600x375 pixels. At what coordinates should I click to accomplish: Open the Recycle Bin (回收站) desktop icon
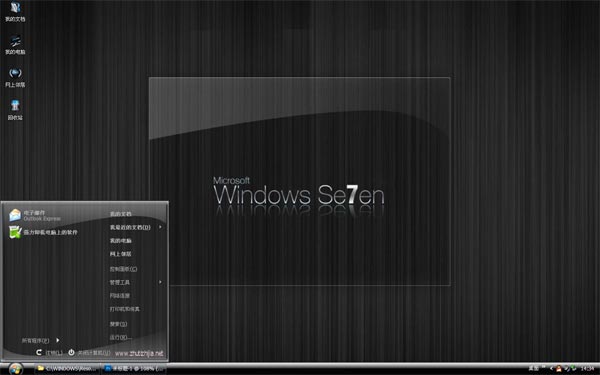click(15, 110)
